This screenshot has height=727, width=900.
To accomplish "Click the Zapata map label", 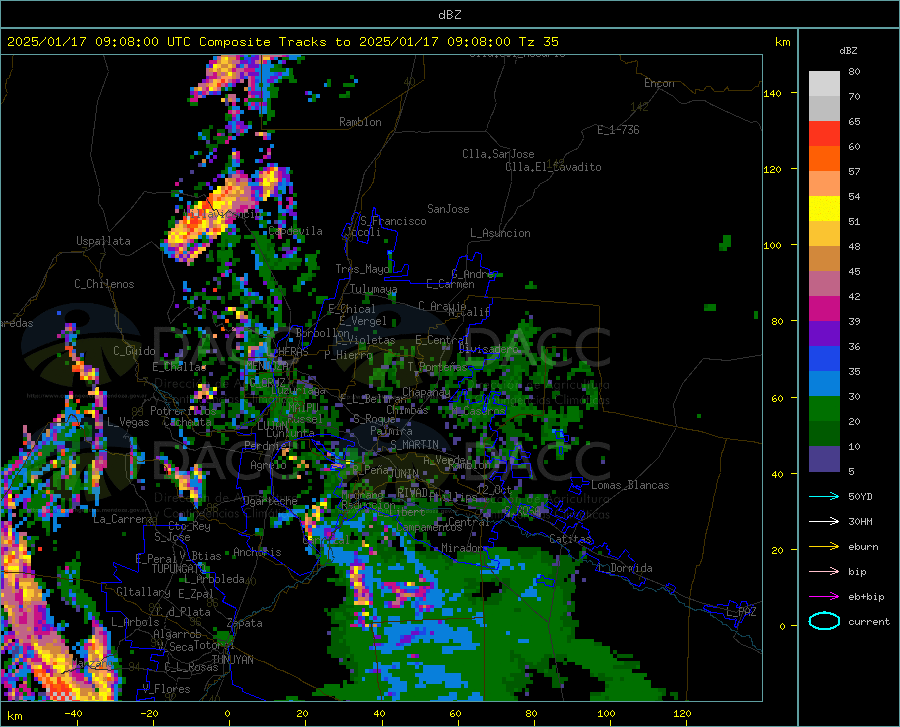I will tap(245, 623).
